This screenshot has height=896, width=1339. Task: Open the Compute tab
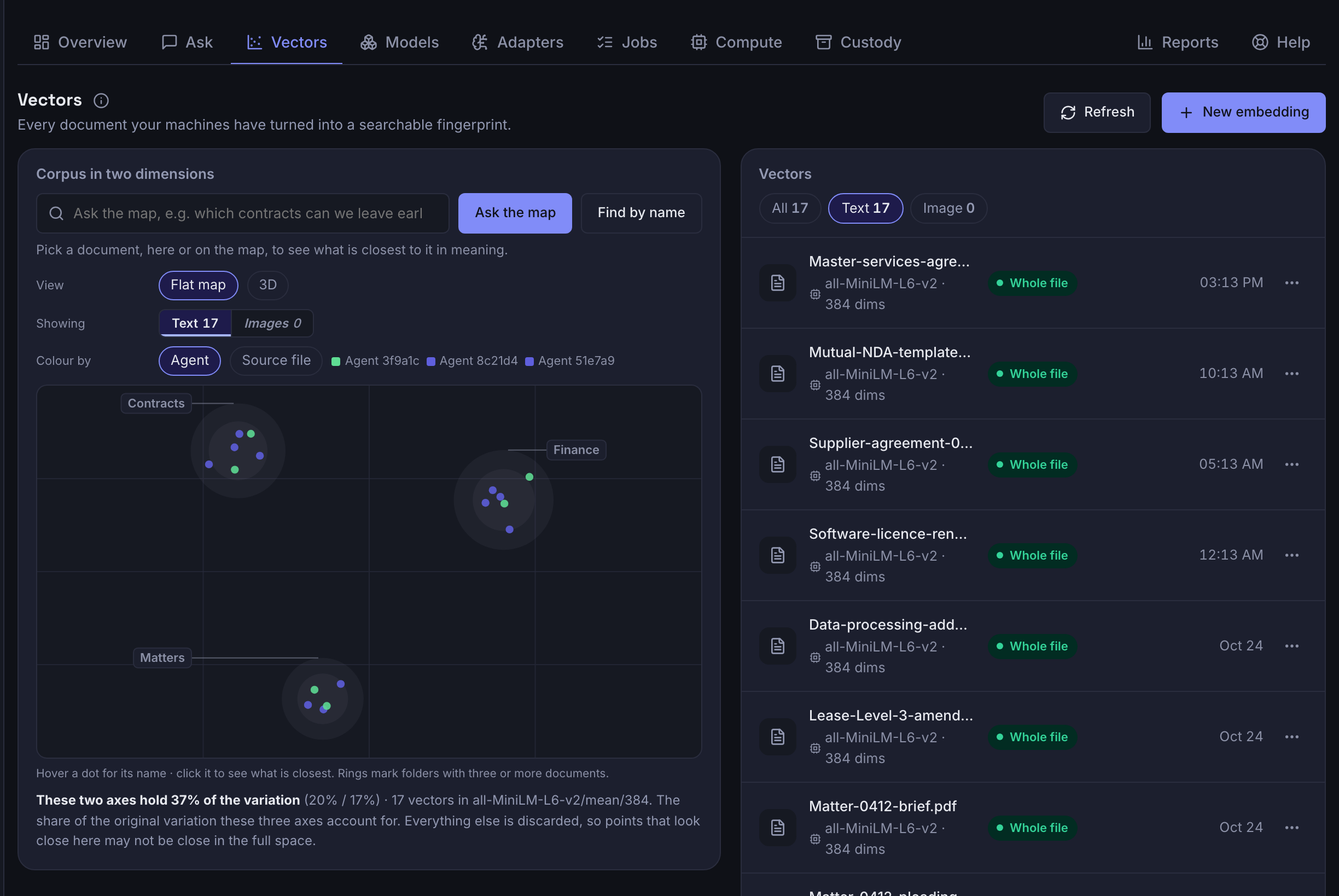[x=736, y=42]
